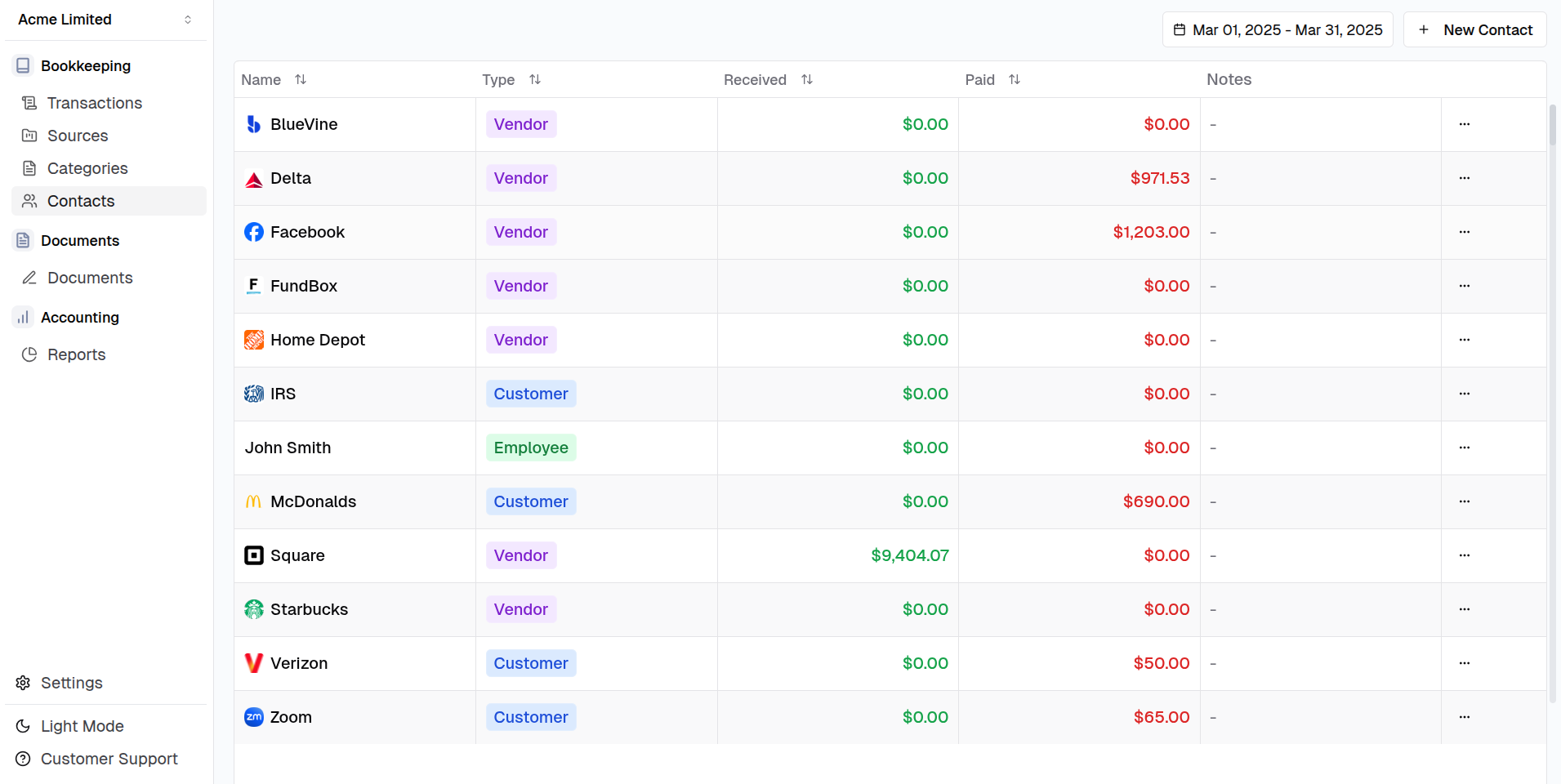
Task: Select the John Smith contact name
Action: pos(288,448)
